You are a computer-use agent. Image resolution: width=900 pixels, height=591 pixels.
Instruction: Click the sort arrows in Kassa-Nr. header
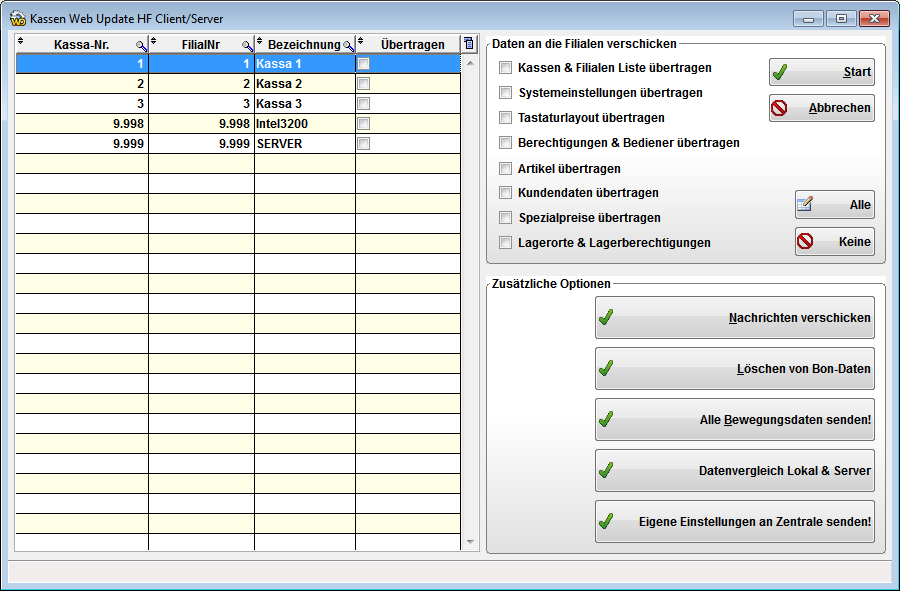21,41
